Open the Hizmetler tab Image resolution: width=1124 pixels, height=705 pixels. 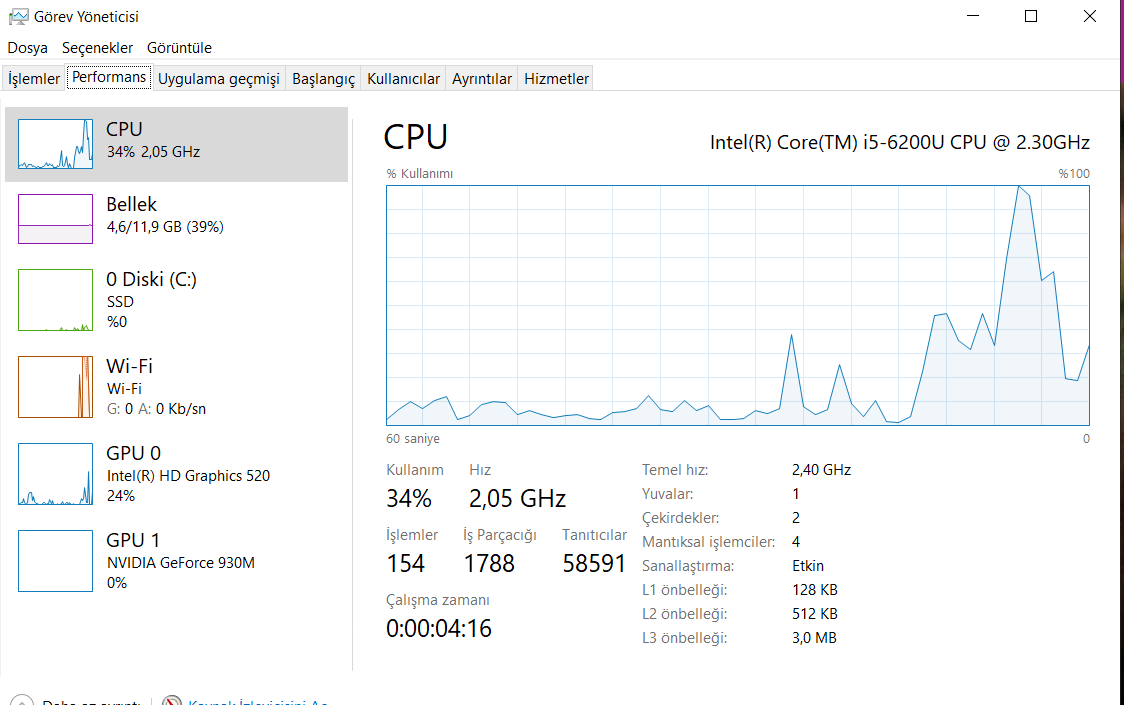[x=556, y=79]
